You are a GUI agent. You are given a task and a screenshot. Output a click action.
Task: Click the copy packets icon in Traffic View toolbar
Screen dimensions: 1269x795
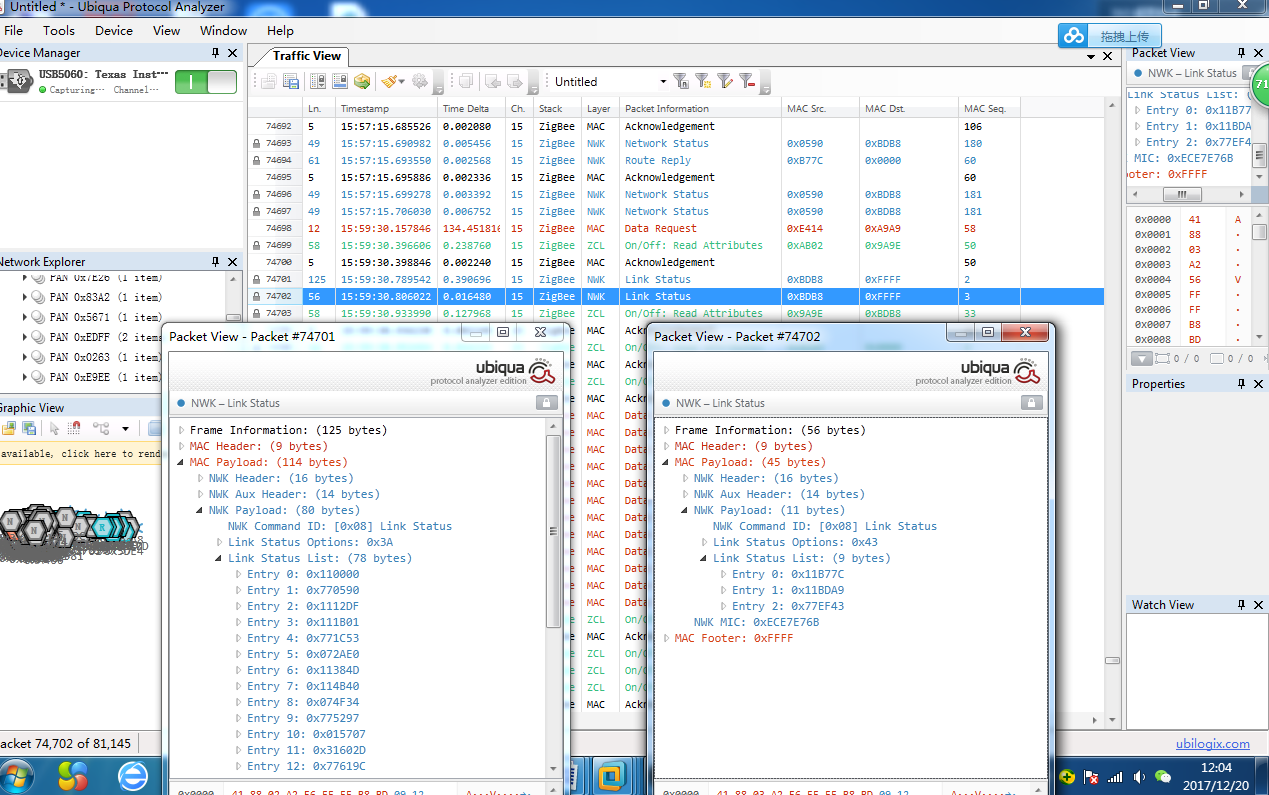pos(465,82)
